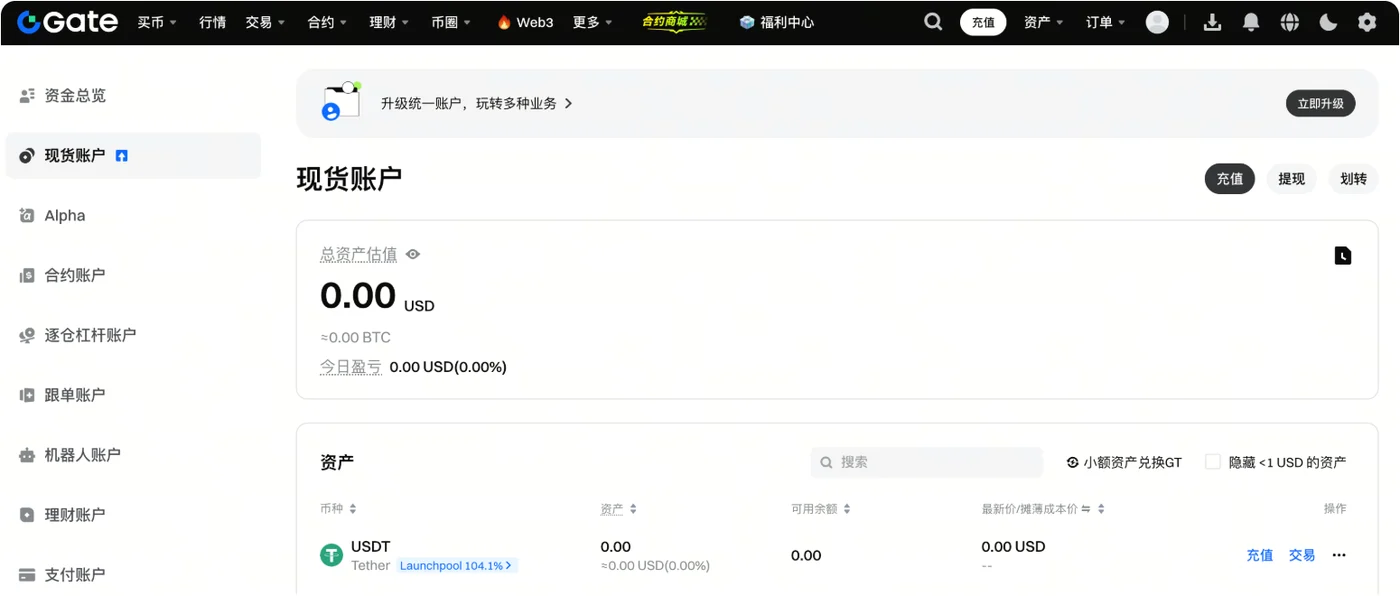This screenshot has height=596, width=1400.
Task: Click the USDT Tether coin icon
Action: [x=331, y=555]
